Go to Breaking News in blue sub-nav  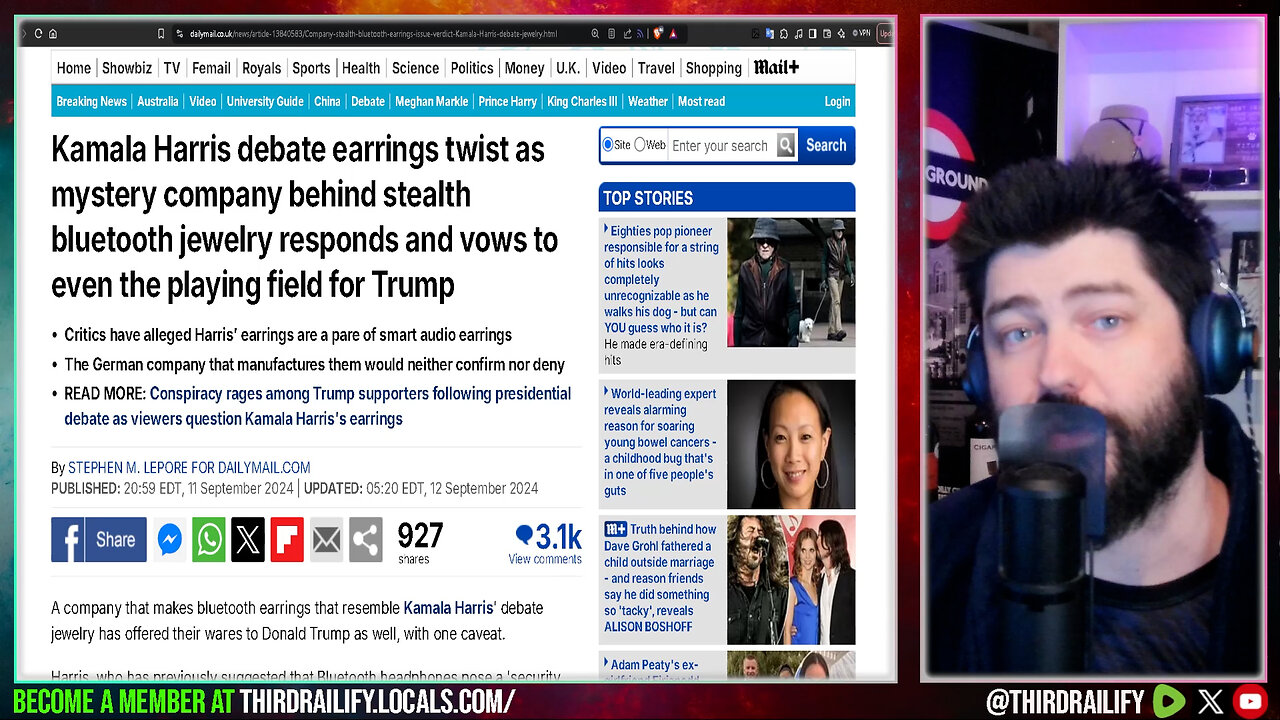pos(91,101)
